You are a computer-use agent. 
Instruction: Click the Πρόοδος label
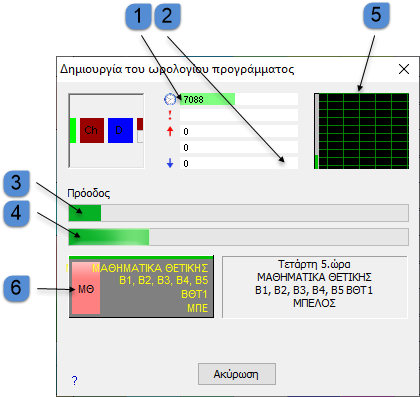(x=89, y=193)
